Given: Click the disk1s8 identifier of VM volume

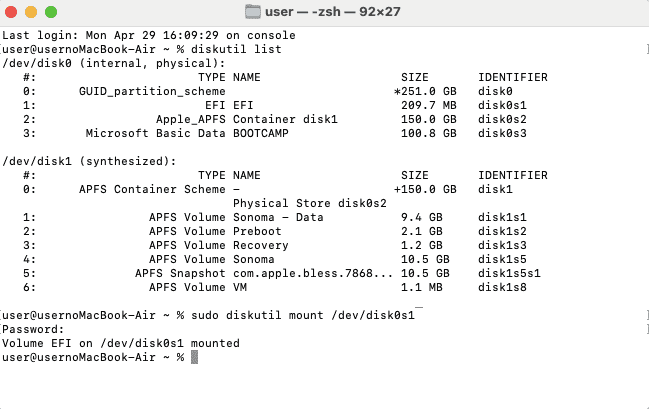Looking at the screenshot, I should click(x=502, y=287).
